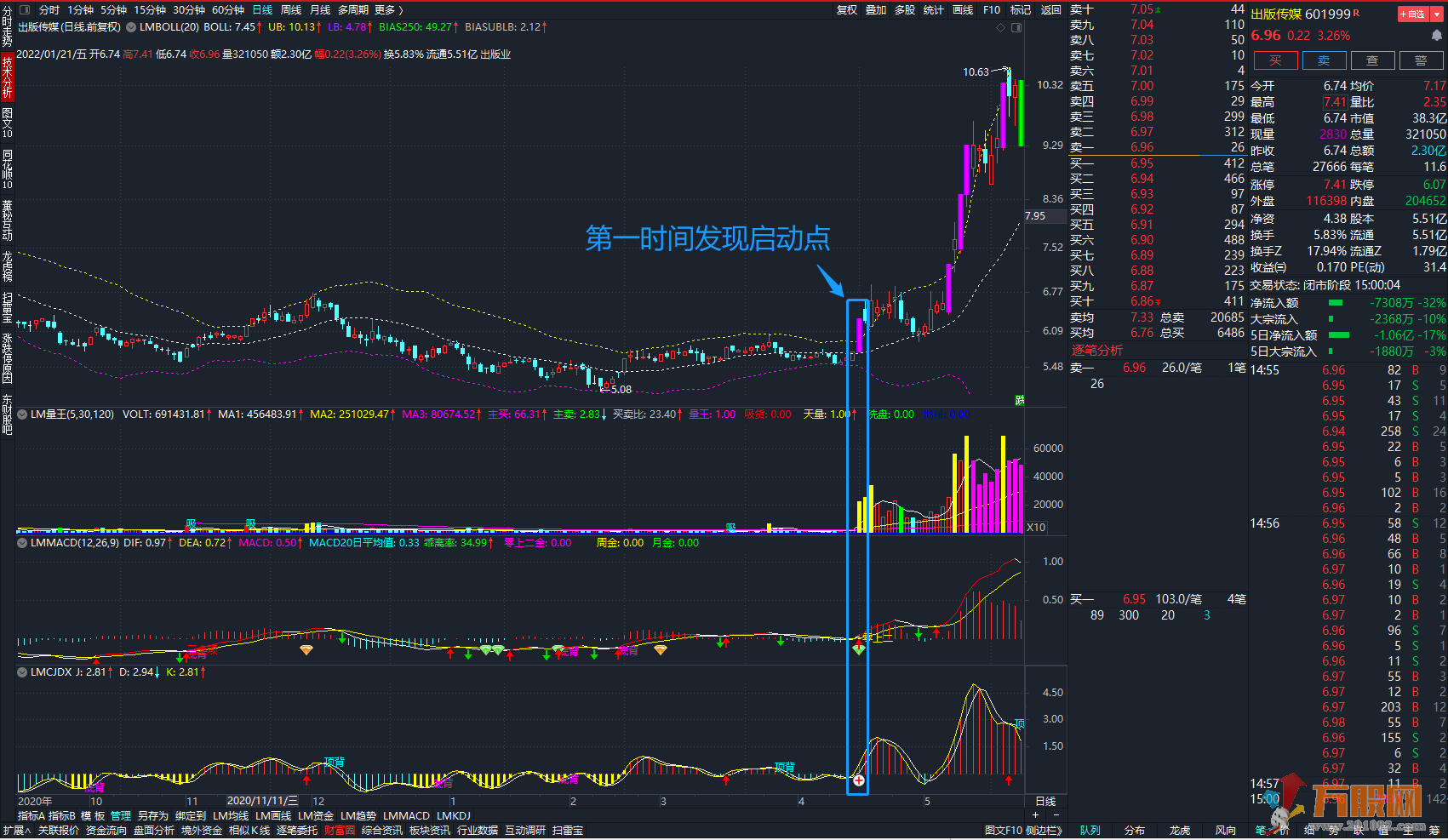1448x840 pixels.
Task: Open the red 财富圈 tab
Action: 340,831
